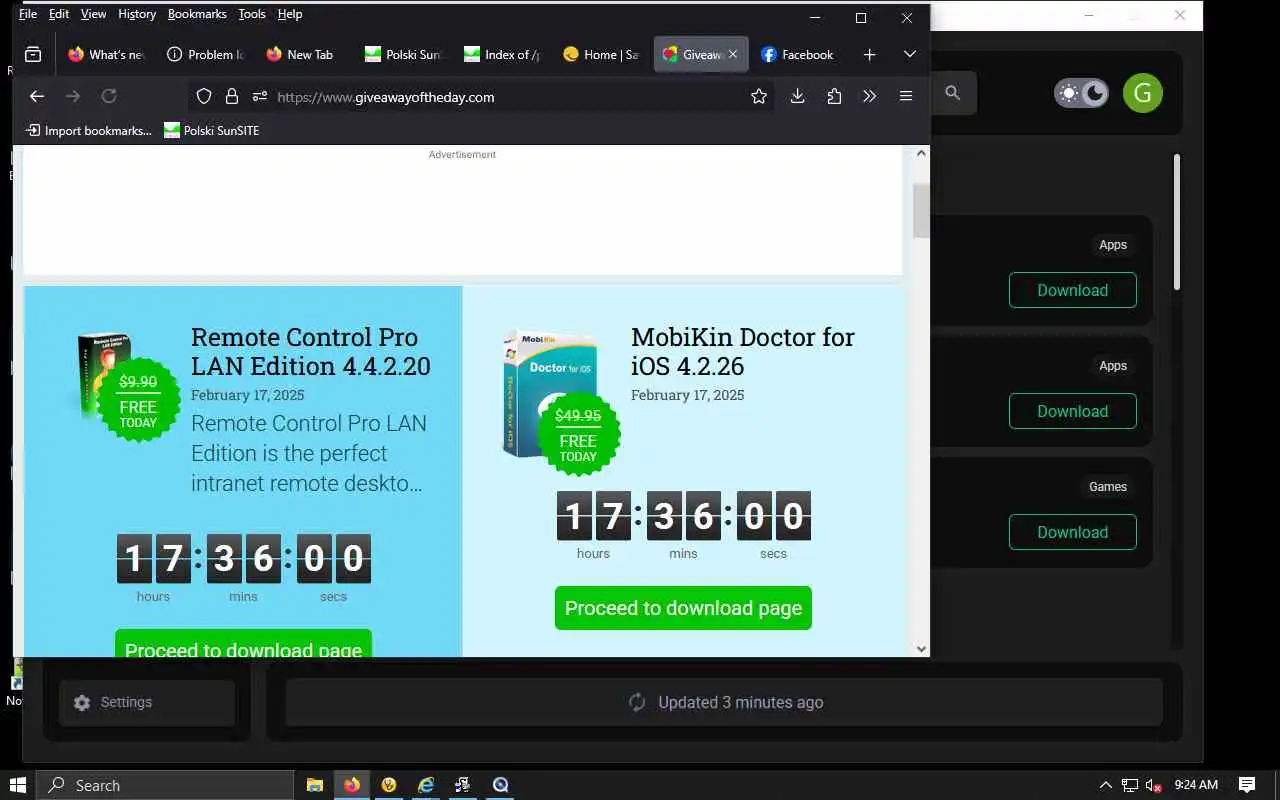Open Remote Control Pro LAN Edition title

pos(311,351)
